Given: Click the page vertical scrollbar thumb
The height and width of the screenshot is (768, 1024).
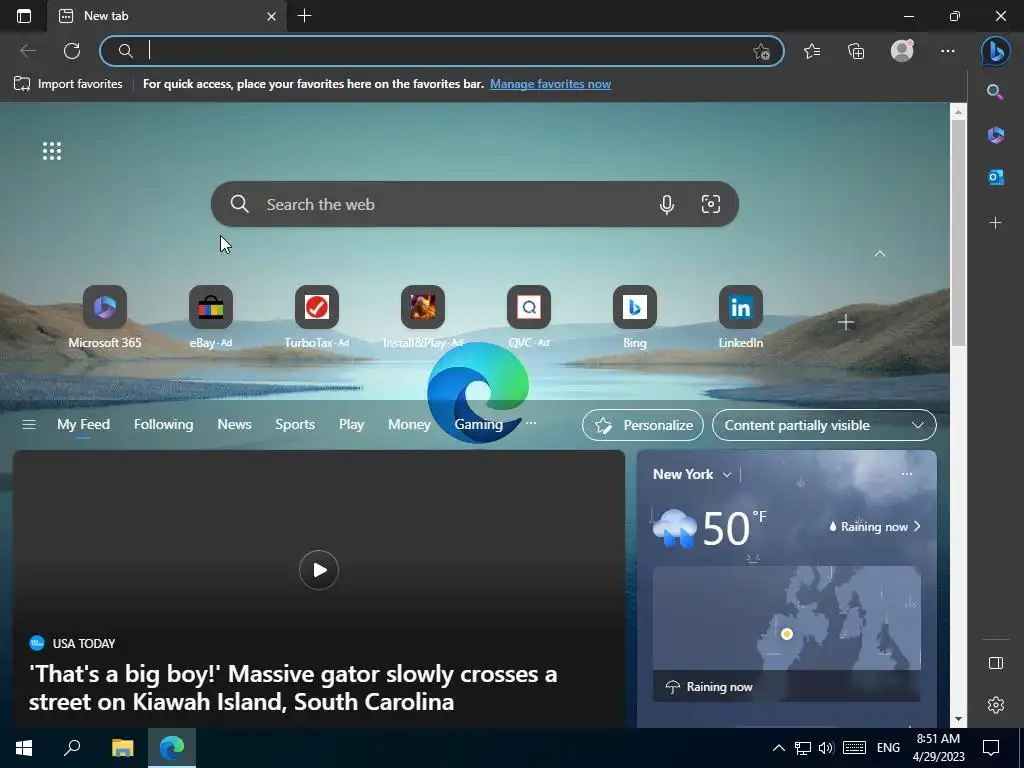Looking at the screenshot, I should point(958,232).
